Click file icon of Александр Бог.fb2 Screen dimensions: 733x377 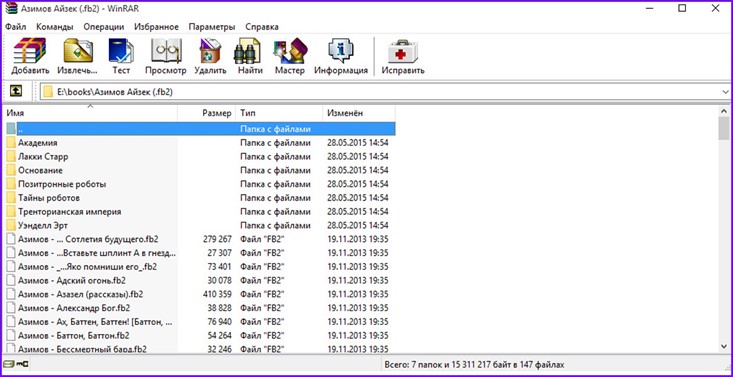coord(11,308)
